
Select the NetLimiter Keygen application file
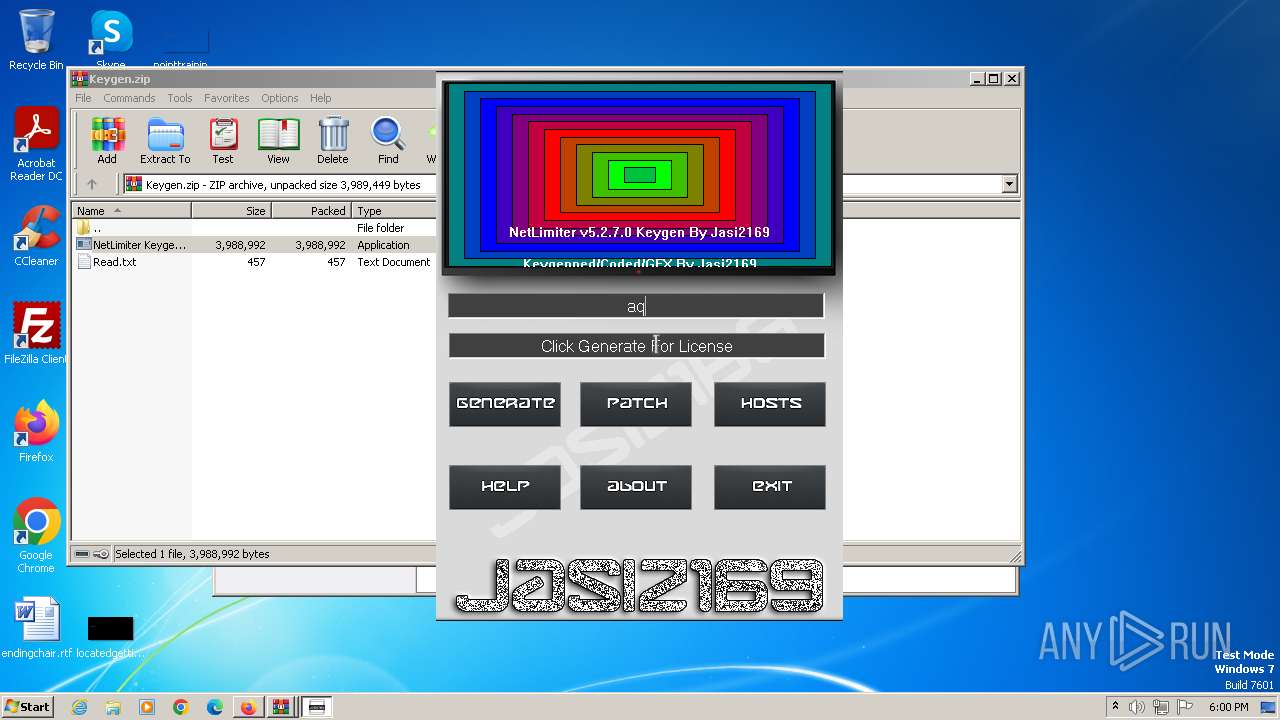tap(254, 245)
